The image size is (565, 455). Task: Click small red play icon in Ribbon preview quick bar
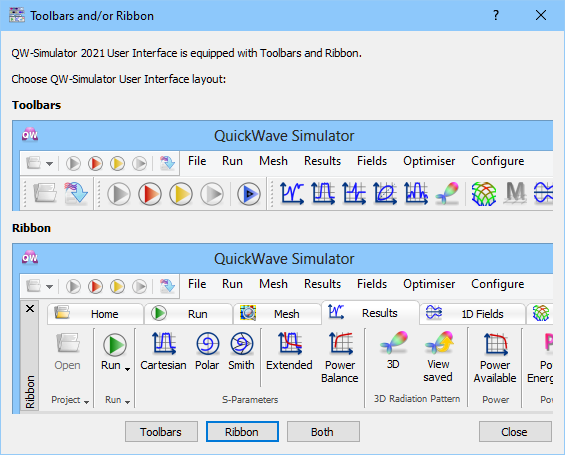pyautogui.click(x=95, y=286)
